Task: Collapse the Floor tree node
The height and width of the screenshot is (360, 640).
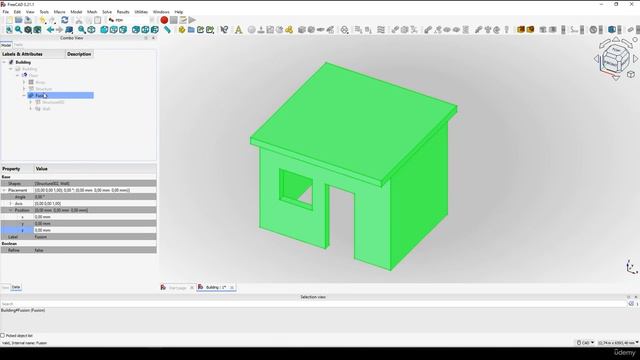Action: click(18, 76)
